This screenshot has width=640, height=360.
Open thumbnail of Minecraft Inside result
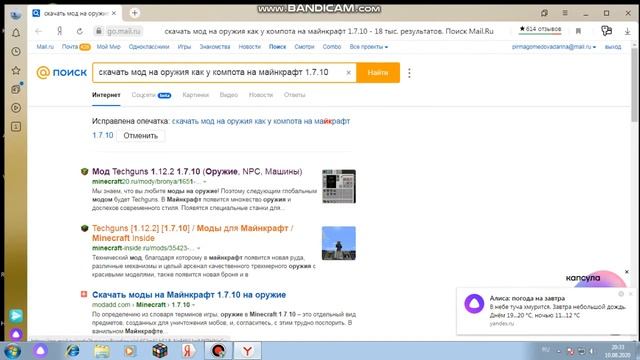pos(339,243)
